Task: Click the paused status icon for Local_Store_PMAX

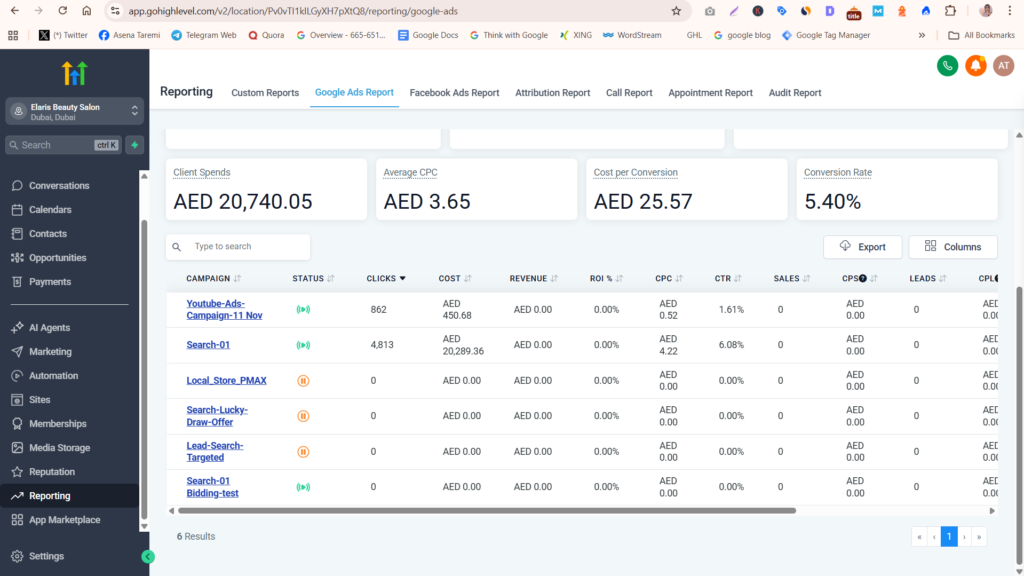Action: click(x=303, y=381)
